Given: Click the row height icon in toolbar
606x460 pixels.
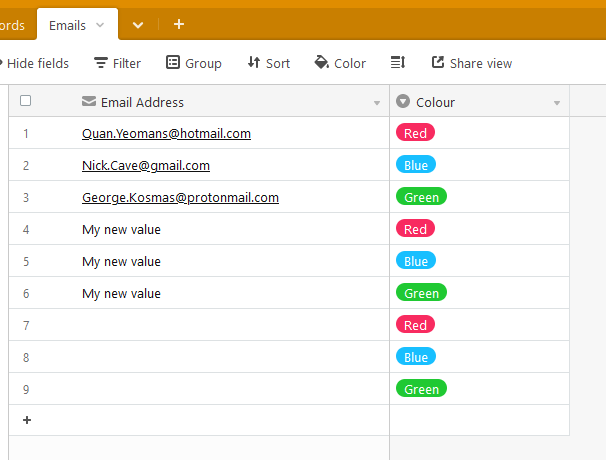Looking at the screenshot, I should (x=398, y=62).
